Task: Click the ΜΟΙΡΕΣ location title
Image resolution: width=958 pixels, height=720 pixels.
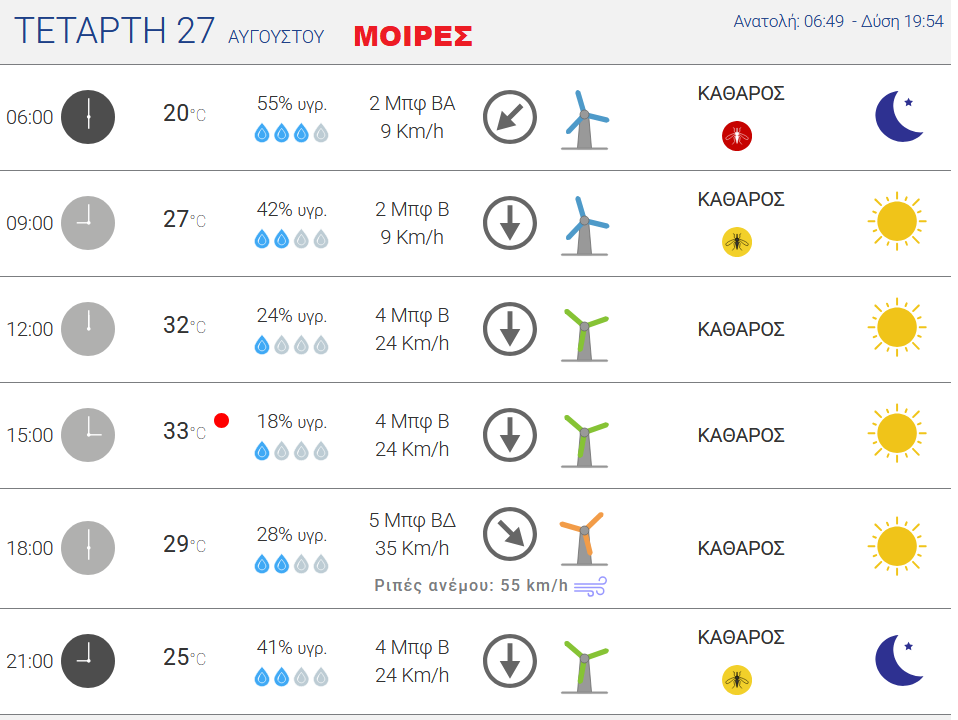Action: pos(413,36)
